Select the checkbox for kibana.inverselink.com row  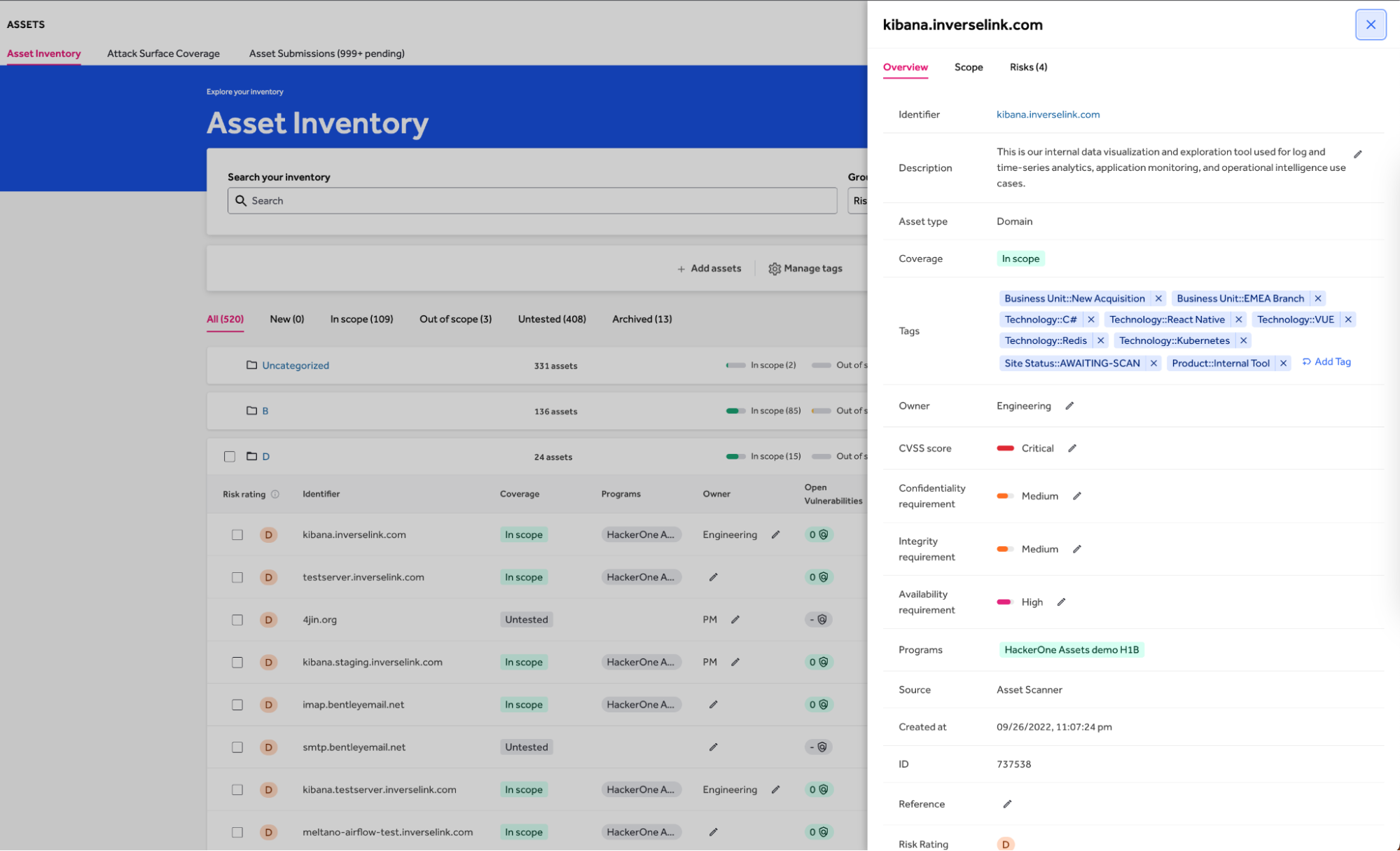(x=237, y=534)
